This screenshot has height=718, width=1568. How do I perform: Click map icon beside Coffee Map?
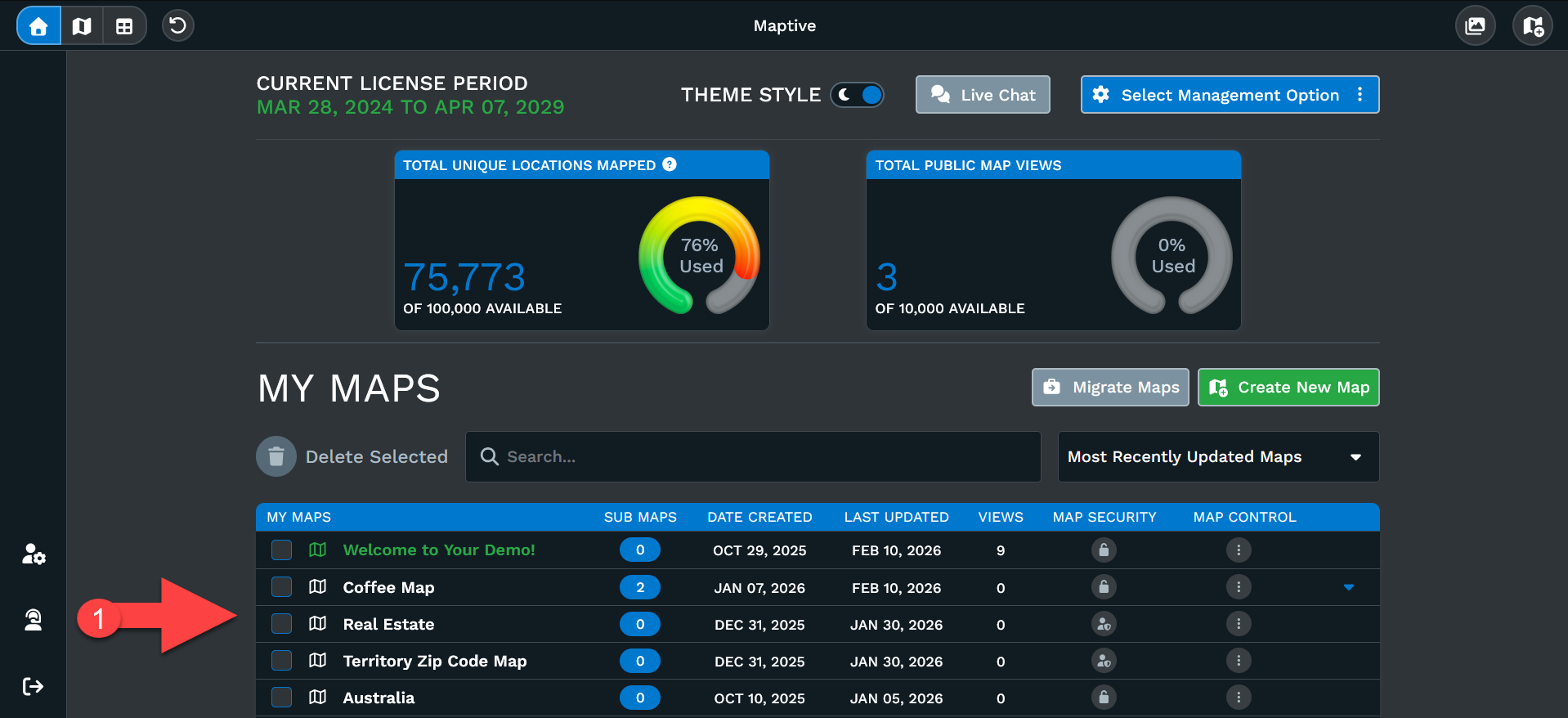318,586
